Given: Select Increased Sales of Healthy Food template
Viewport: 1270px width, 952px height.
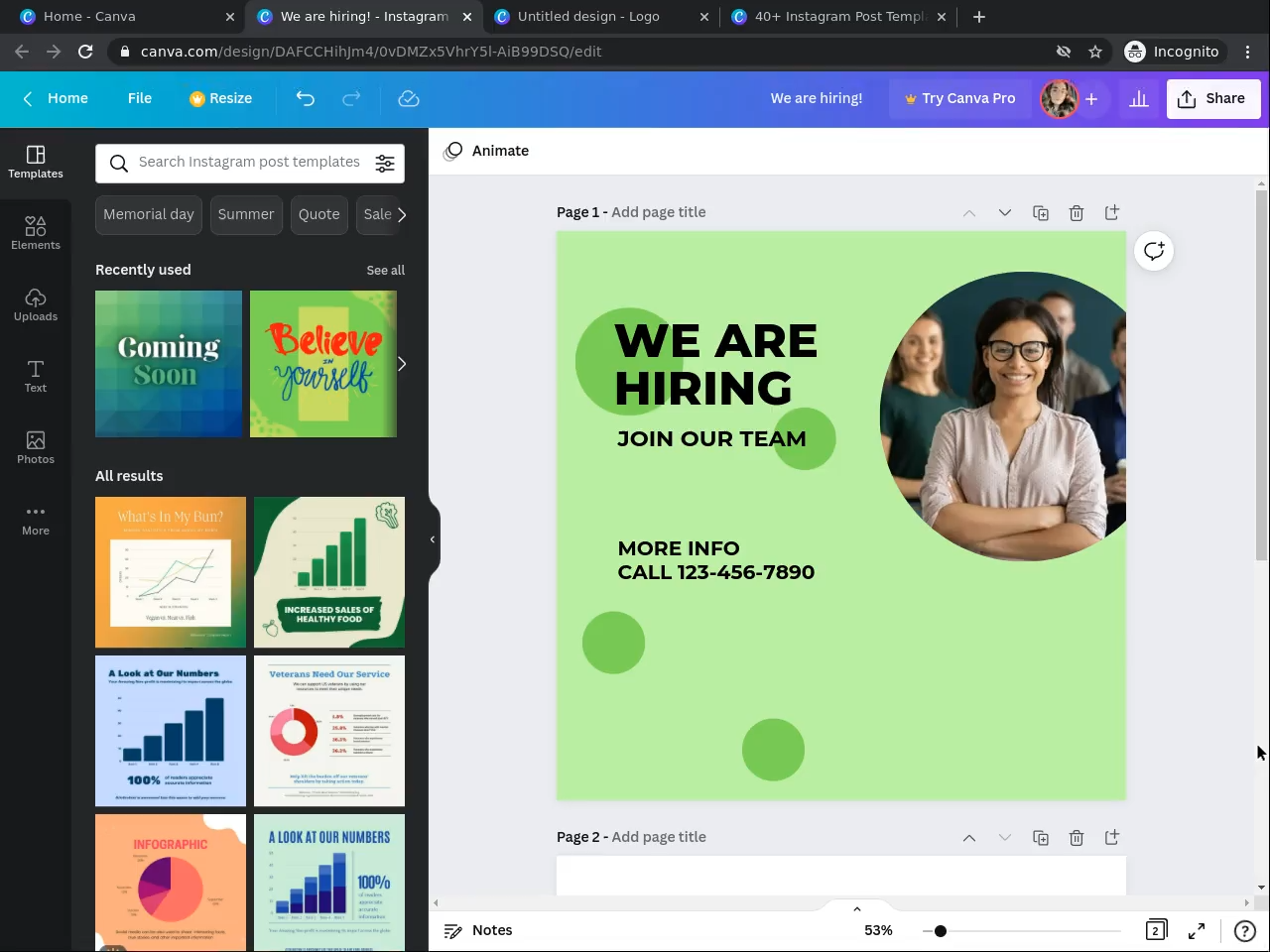Looking at the screenshot, I should (x=329, y=572).
